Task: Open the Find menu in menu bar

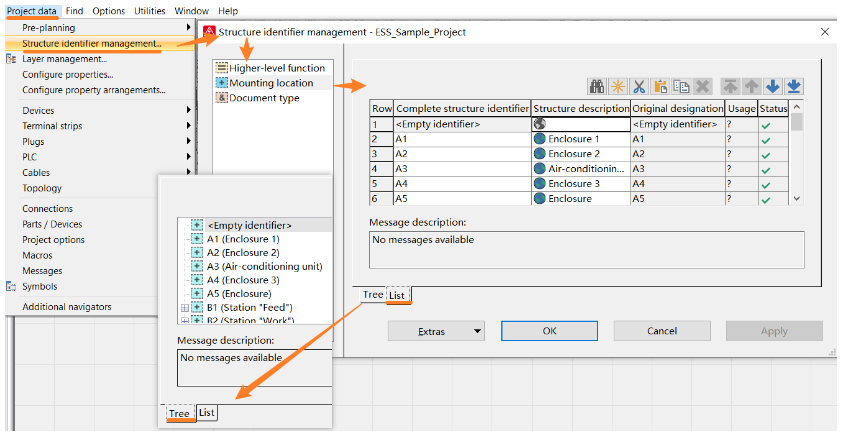Action: point(74,10)
